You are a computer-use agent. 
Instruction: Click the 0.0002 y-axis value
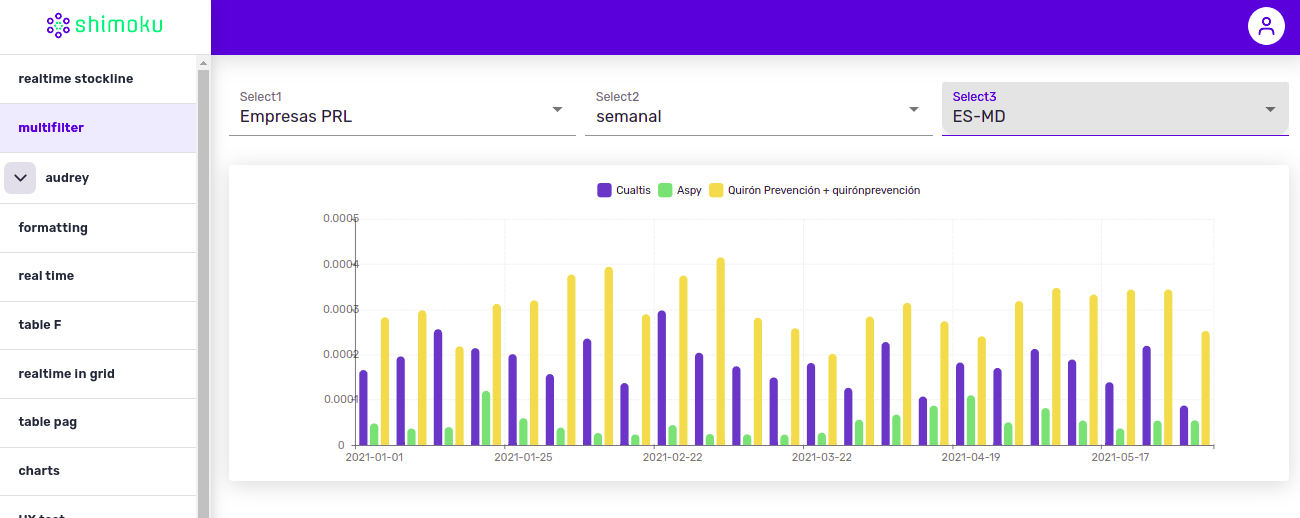tap(341, 354)
